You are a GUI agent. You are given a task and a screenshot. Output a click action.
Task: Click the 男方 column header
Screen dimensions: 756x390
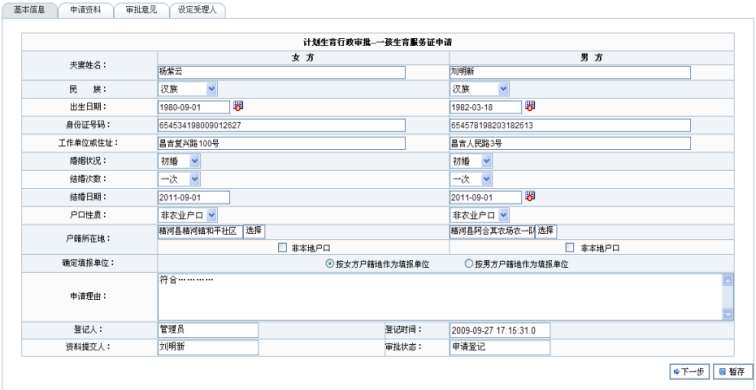point(592,58)
